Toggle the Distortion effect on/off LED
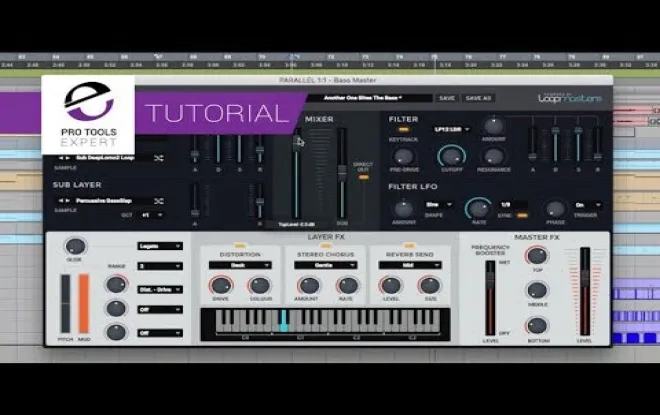This screenshot has width=660, height=415. coord(240,246)
